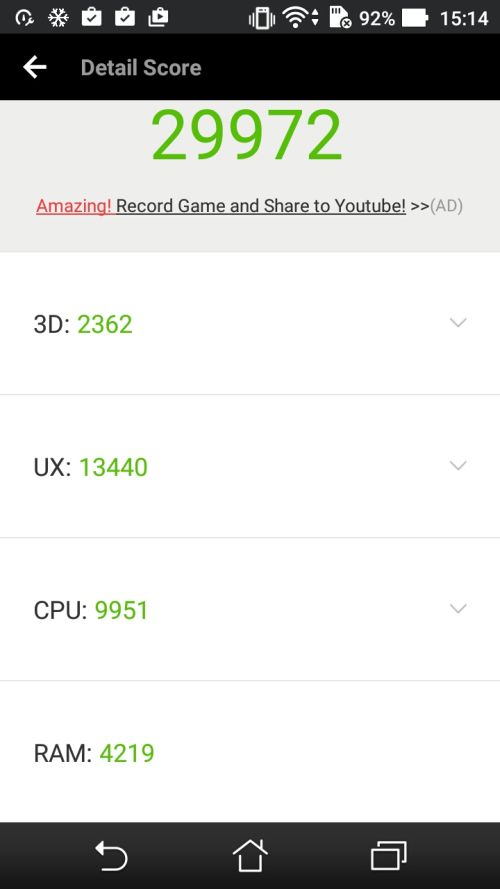Image resolution: width=500 pixels, height=889 pixels.
Task: Open the recent apps button
Action: point(389,856)
